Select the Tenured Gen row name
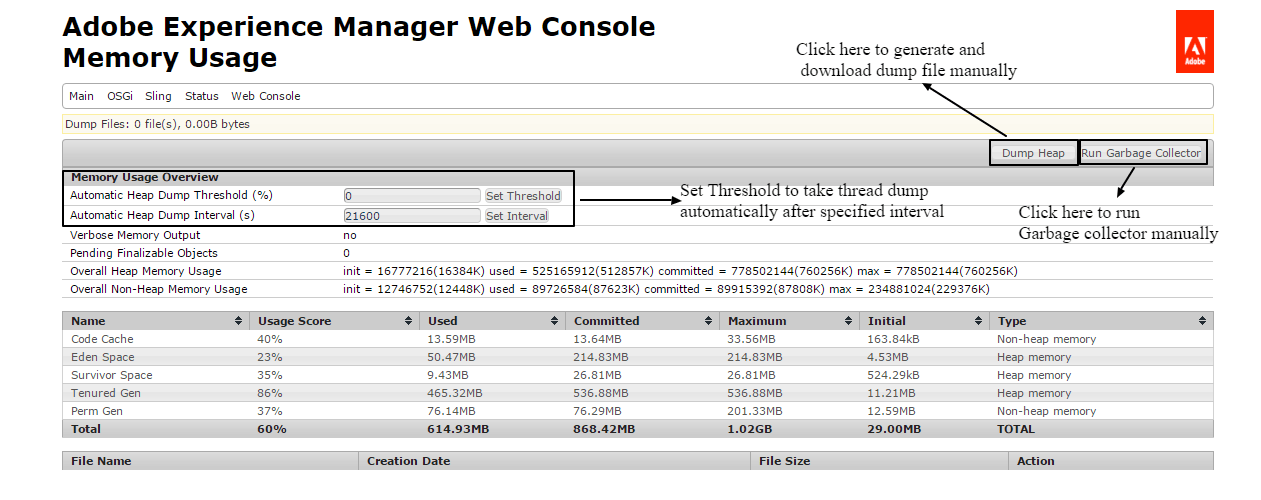The height and width of the screenshot is (500, 1261). [x=107, y=393]
